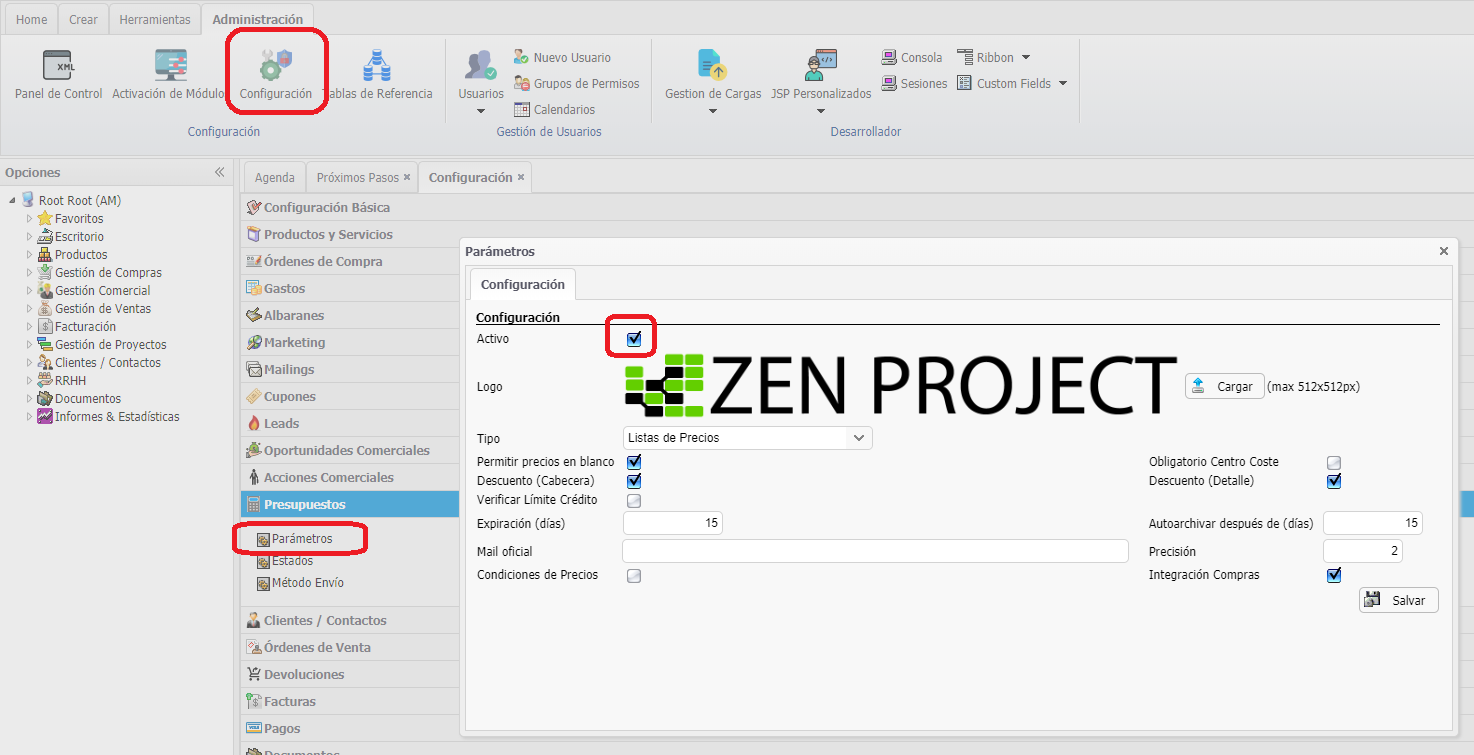Close the Próximos Pasos tab
The width and height of the screenshot is (1474, 755).
click(407, 178)
